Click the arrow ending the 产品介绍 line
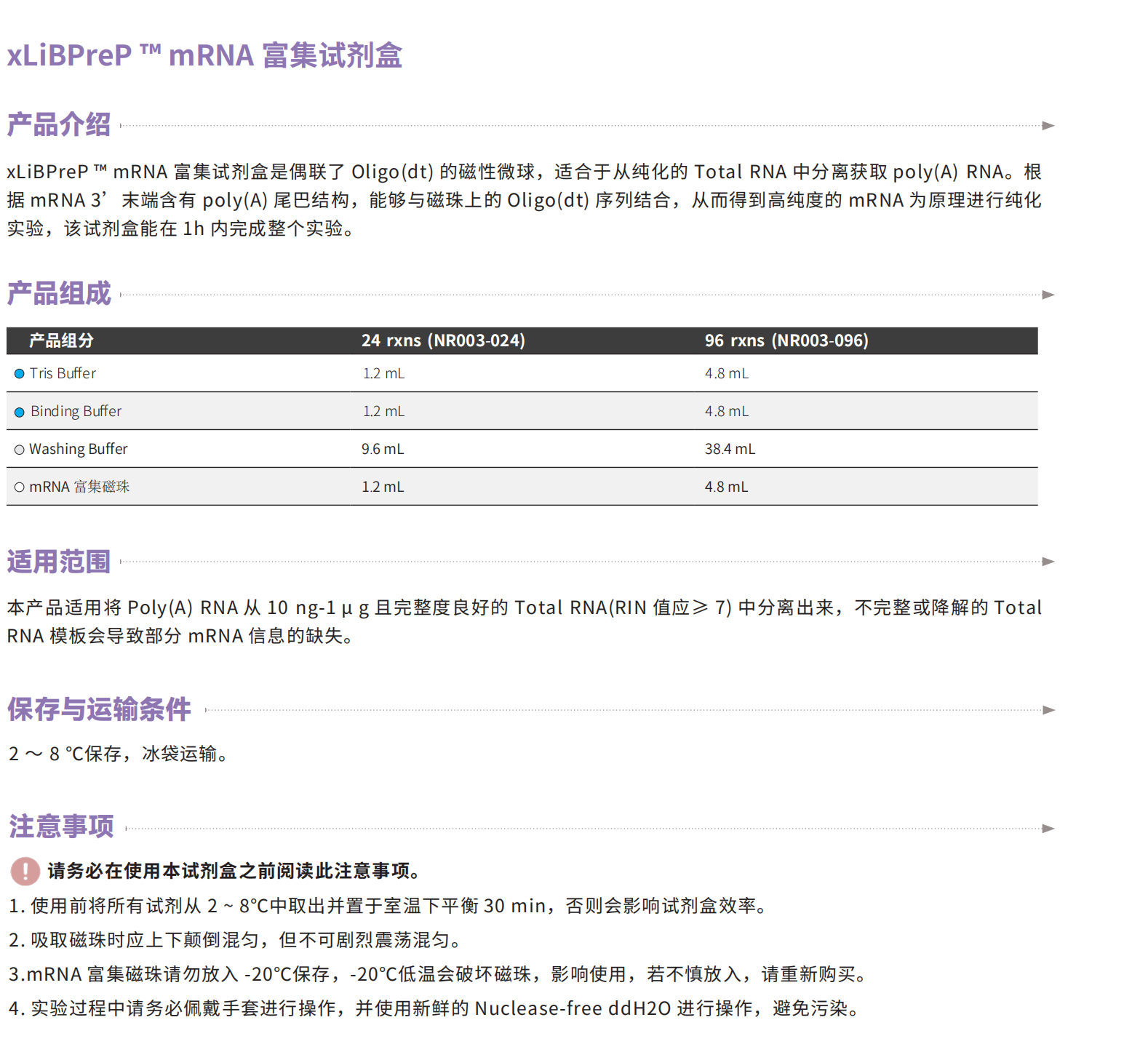 pos(1048,126)
